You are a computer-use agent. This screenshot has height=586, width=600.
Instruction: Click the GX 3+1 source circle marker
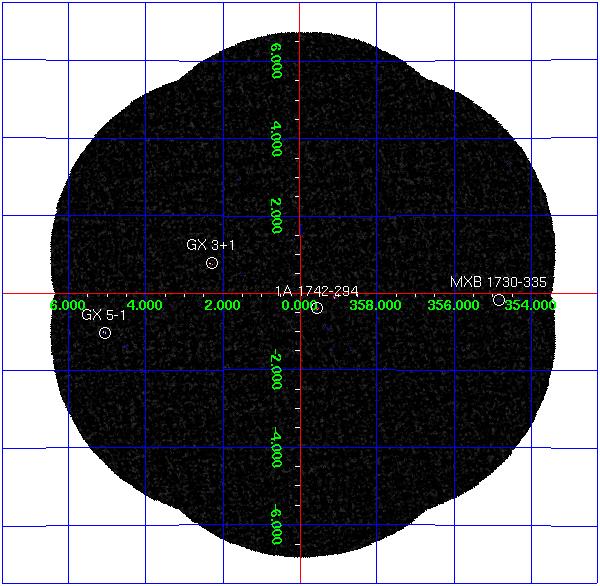(x=212, y=263)
